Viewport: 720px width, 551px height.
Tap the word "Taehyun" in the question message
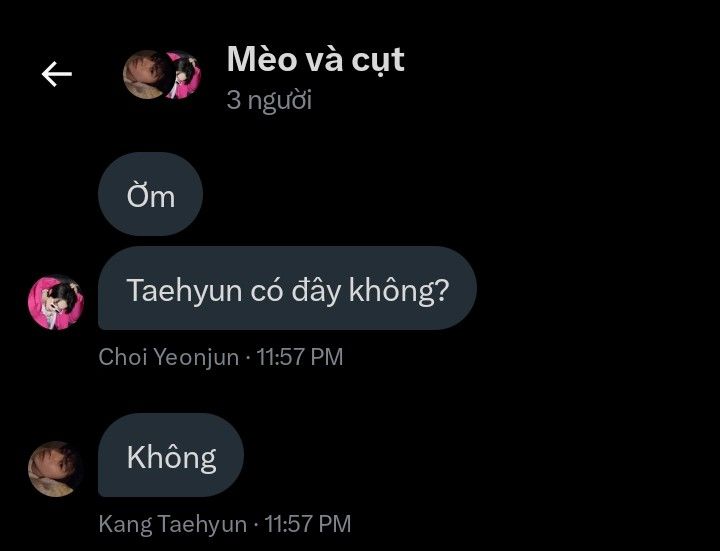tap(184, 291)
